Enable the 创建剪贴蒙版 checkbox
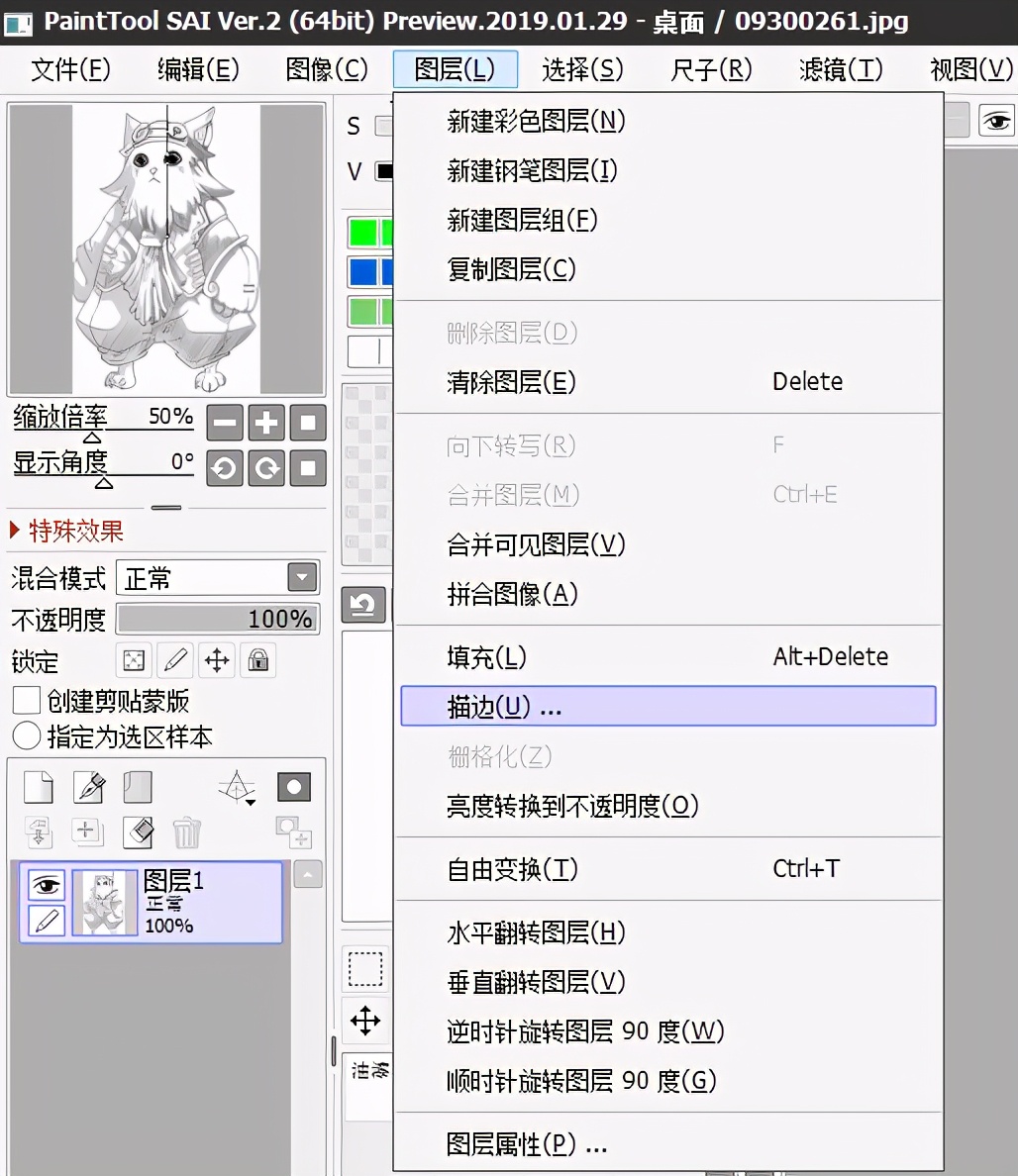Viewport: 1018px width, 1176px height. pyautogui.click(x=26, y=701)
